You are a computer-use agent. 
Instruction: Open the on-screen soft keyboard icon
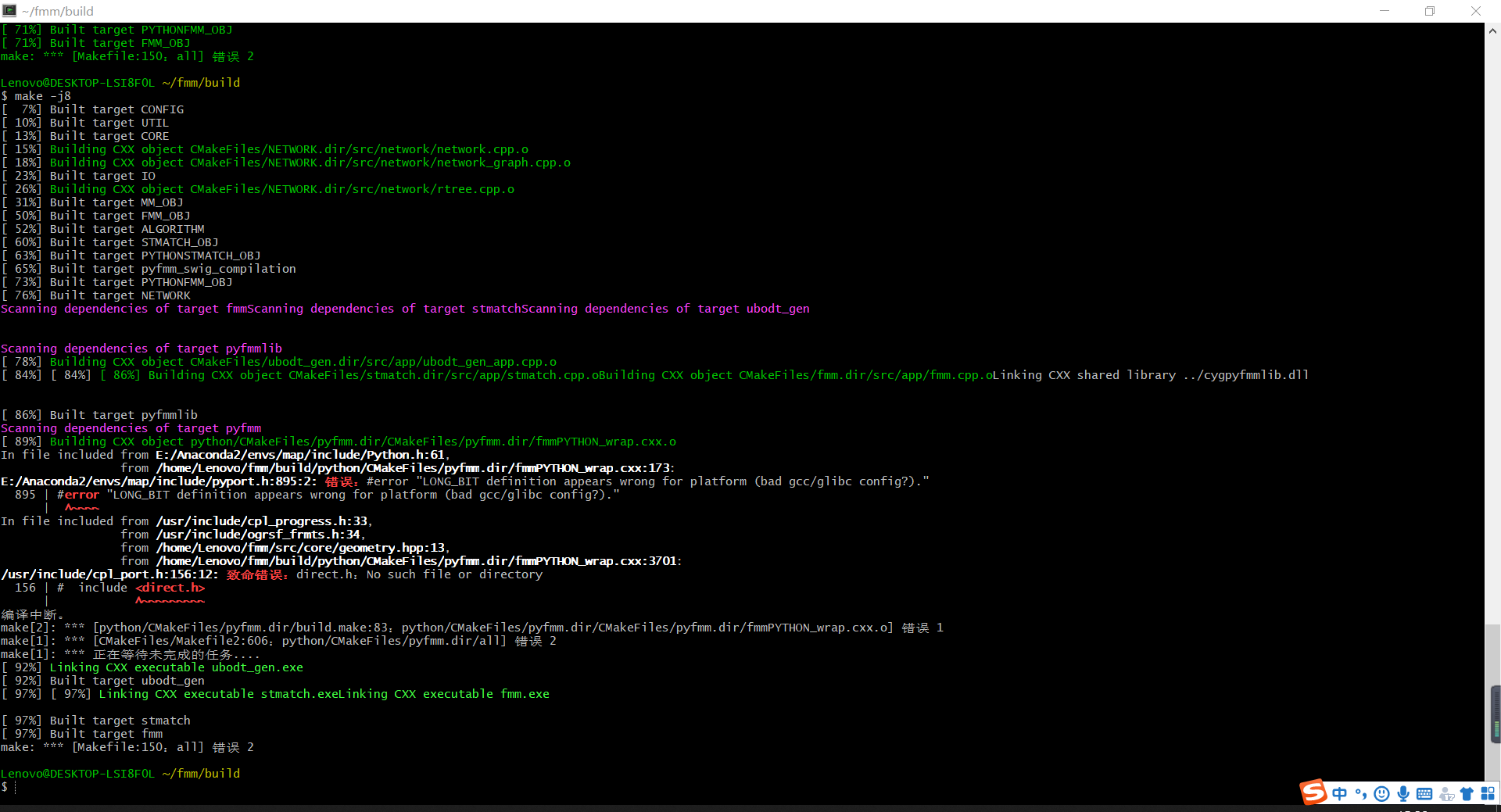[1424, 793]
